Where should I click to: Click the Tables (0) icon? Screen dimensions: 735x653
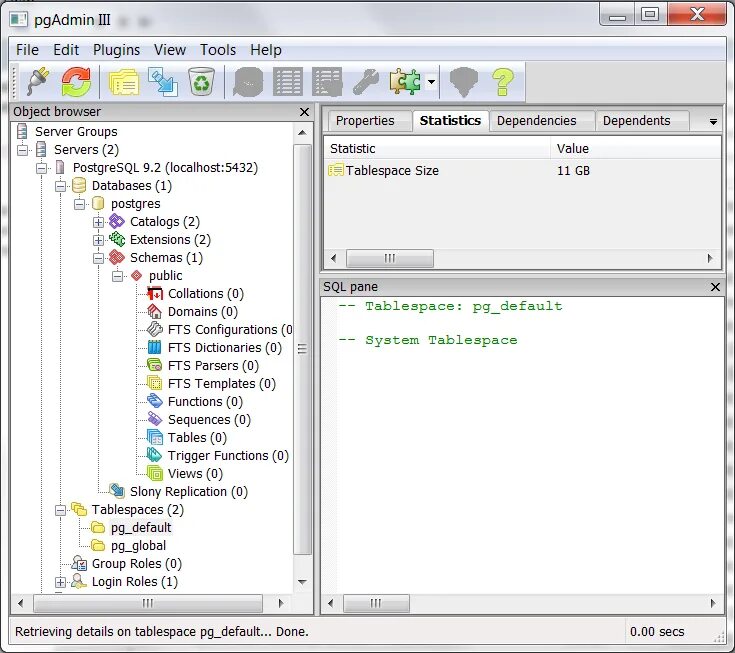click(x=155, y=438)
